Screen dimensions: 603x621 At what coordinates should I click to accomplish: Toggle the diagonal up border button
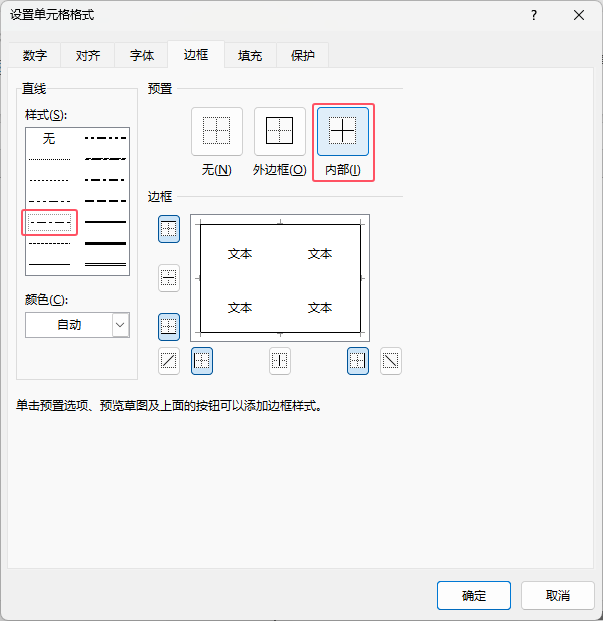(x=169, y=361)
